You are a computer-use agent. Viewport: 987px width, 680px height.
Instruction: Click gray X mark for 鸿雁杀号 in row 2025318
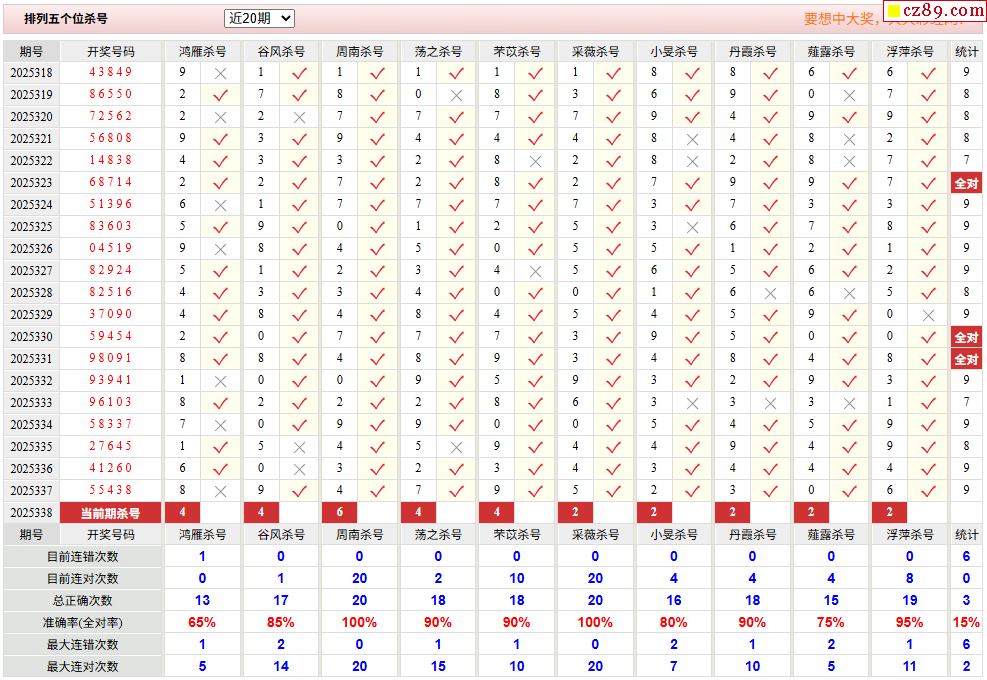click(220, 73)
